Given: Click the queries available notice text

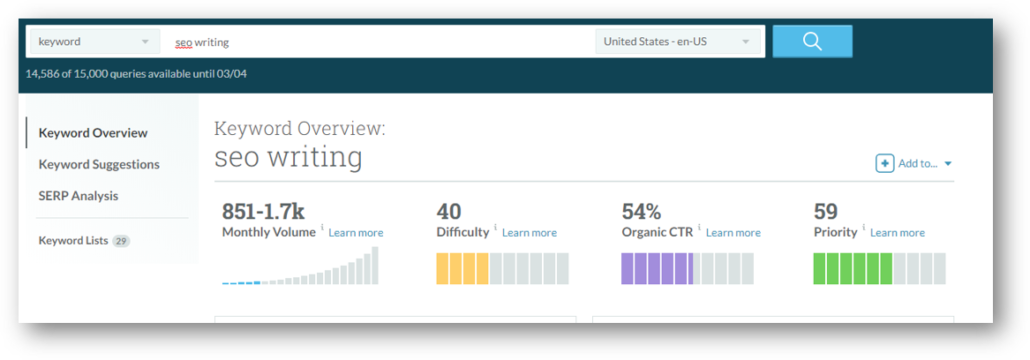Looking at the screenshot, I should pos(136,74).
